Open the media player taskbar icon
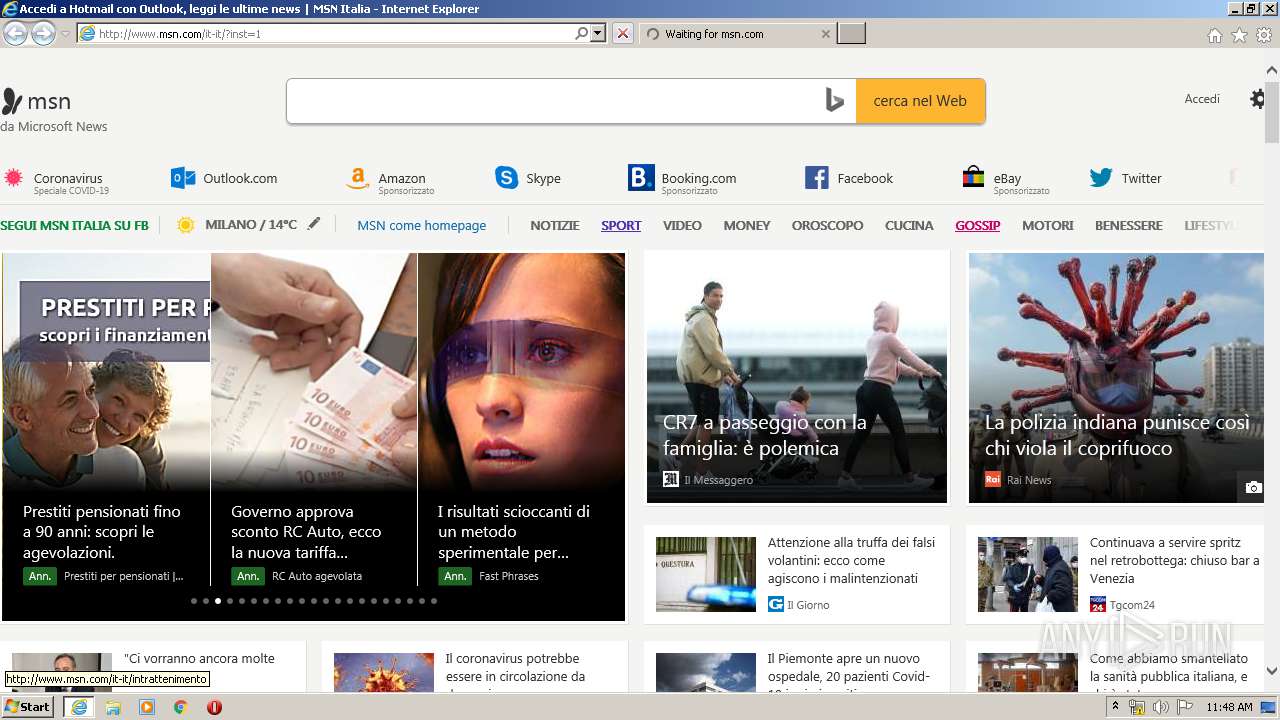 (x=147, y=707)
